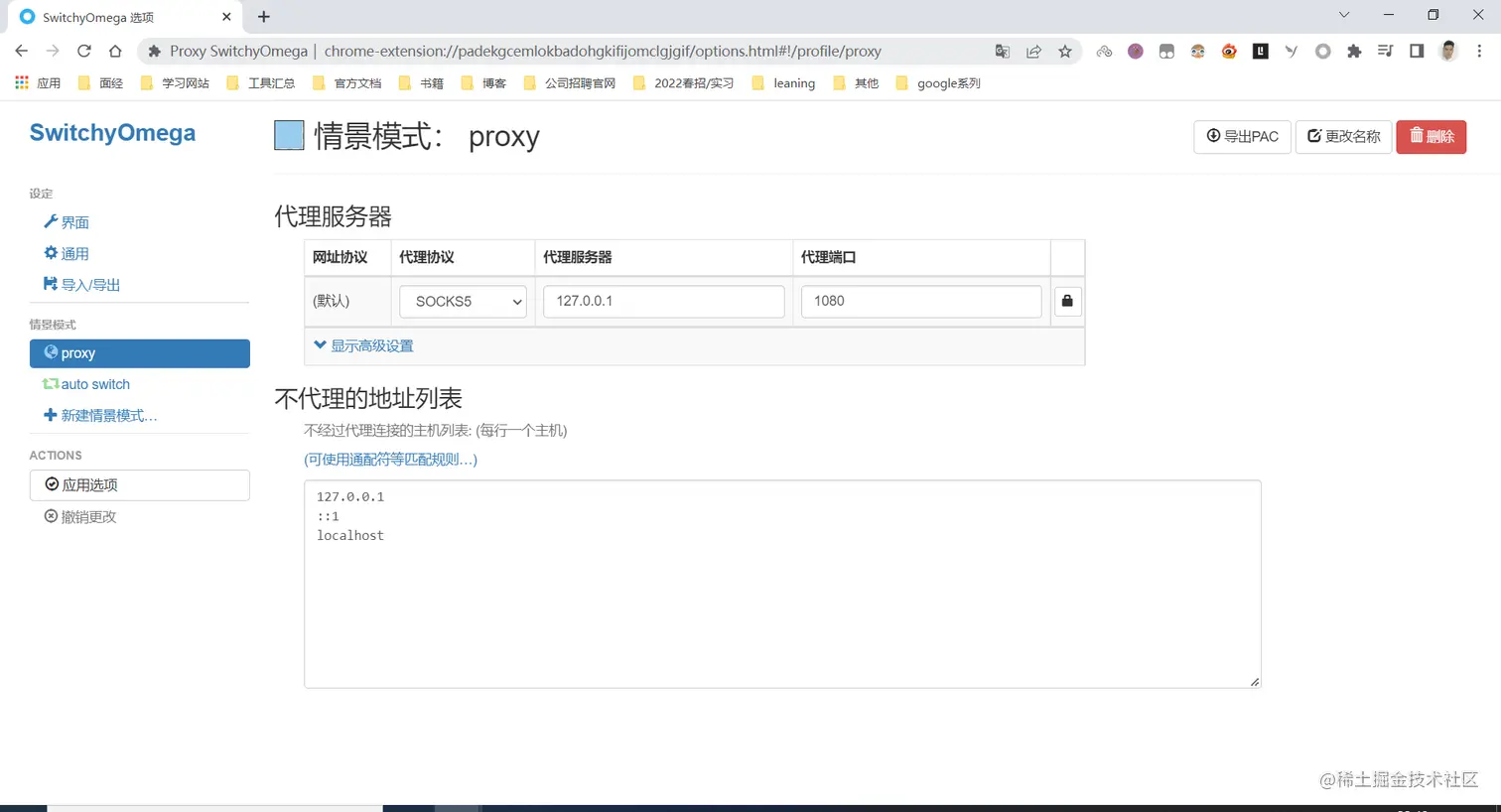This screenshot has height=812, width=1501.
Task: Open the 应用 apps shortcut
Action: click(38, 83)
